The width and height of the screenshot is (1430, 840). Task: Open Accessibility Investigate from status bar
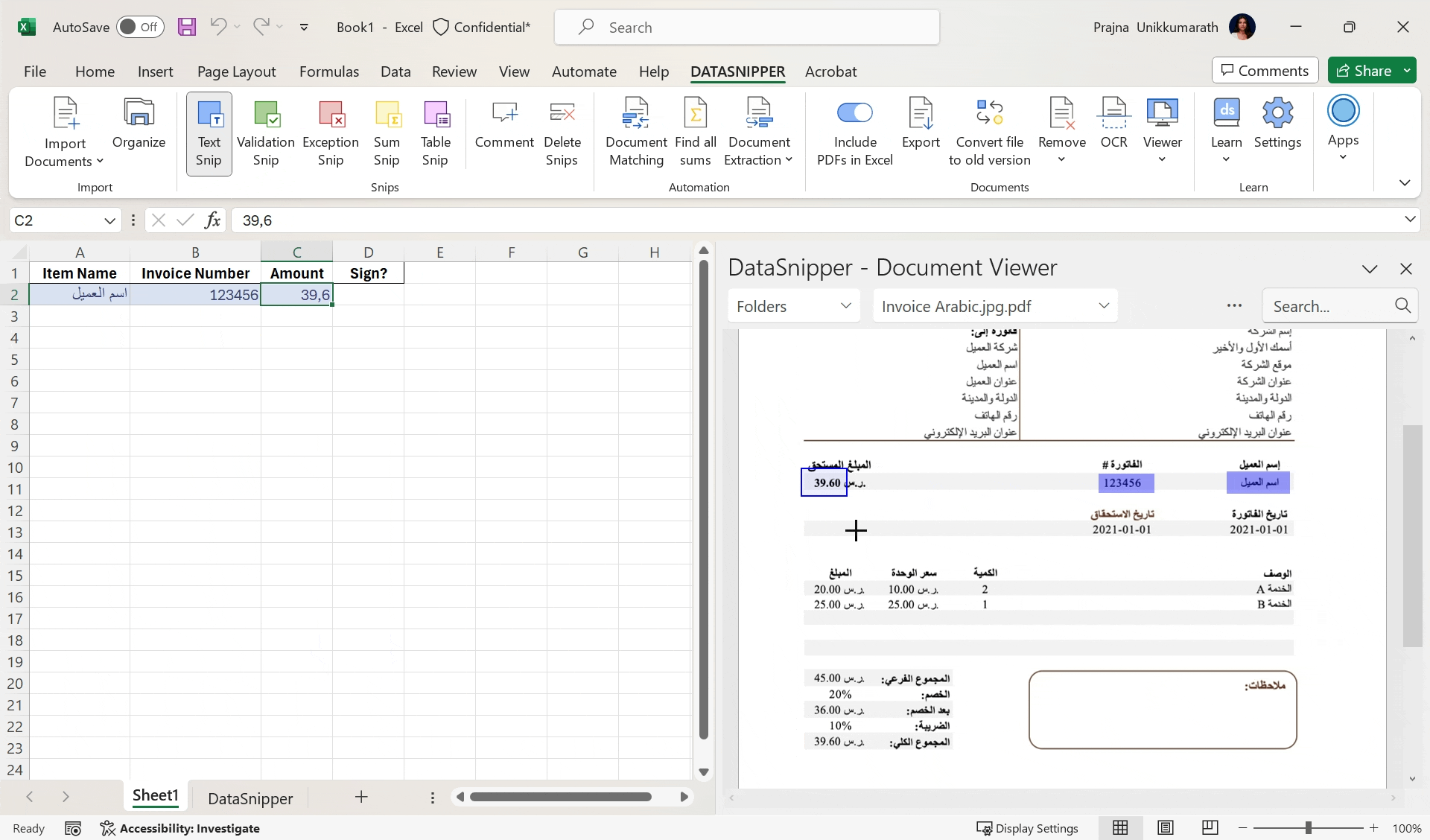pos(180,828)
